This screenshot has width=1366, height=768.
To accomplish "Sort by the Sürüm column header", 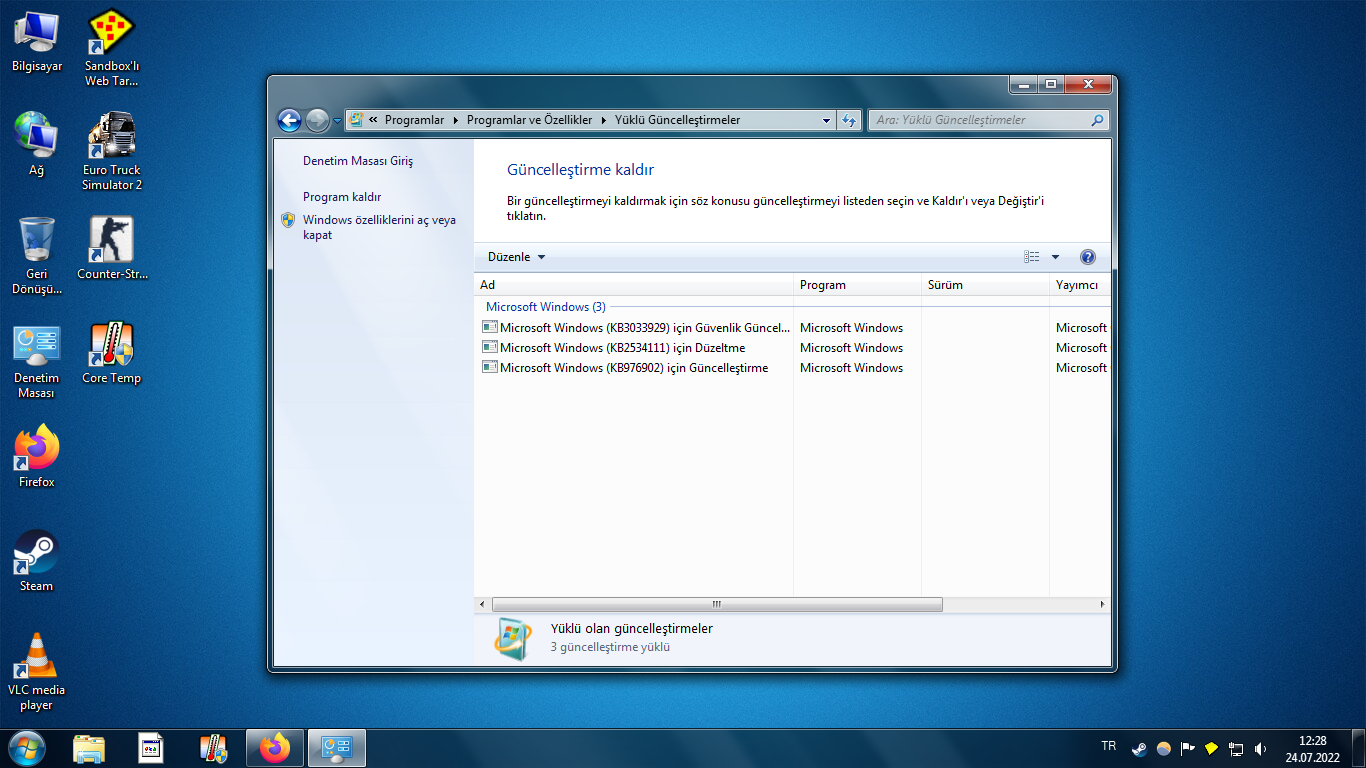I will point(985,285).
